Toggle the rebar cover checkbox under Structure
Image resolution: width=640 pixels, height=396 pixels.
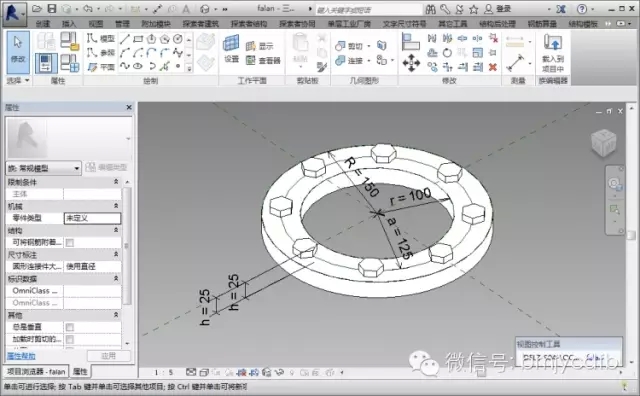70,243
